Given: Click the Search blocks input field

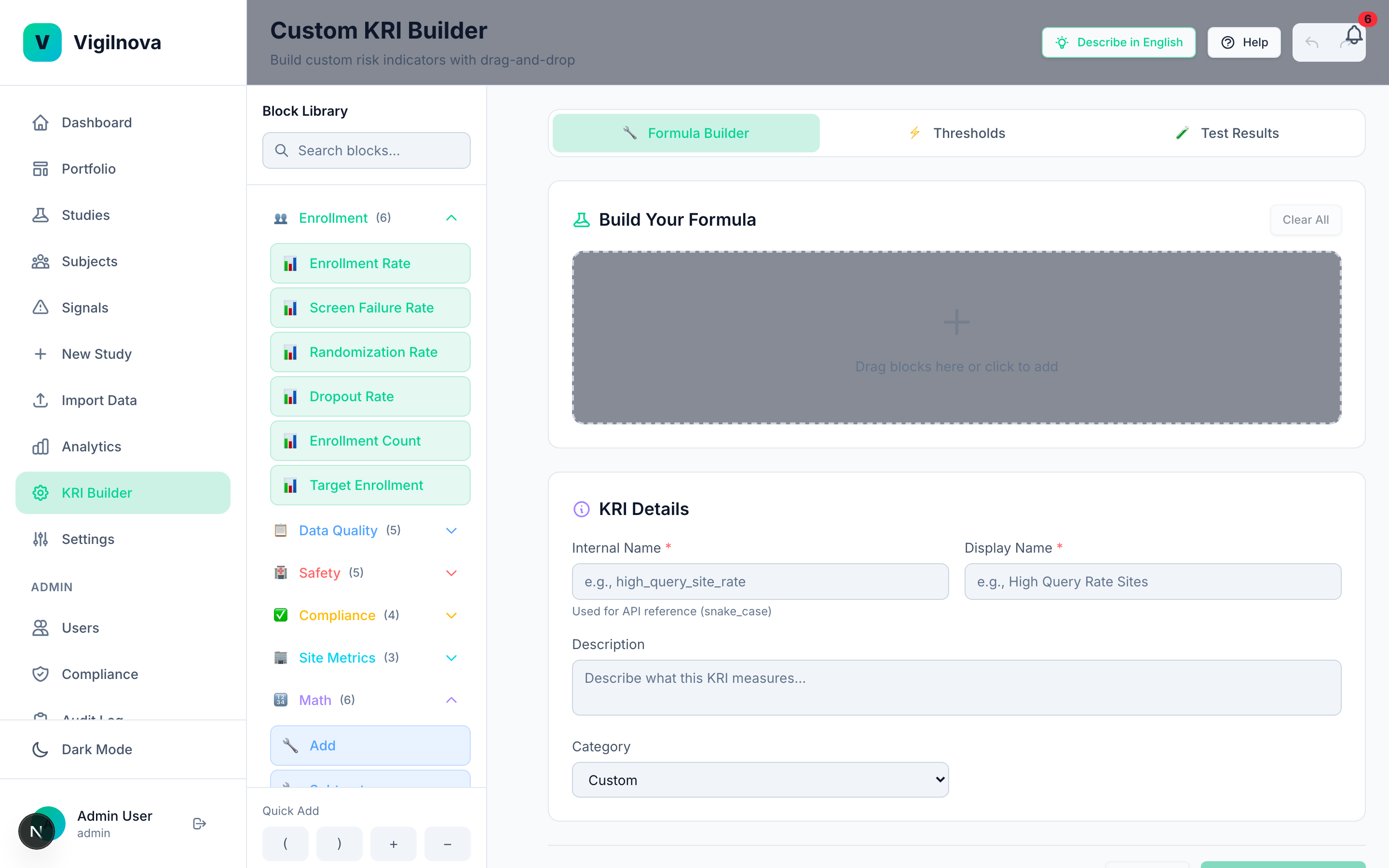Looking at the screenshot, I should [366, 150].
